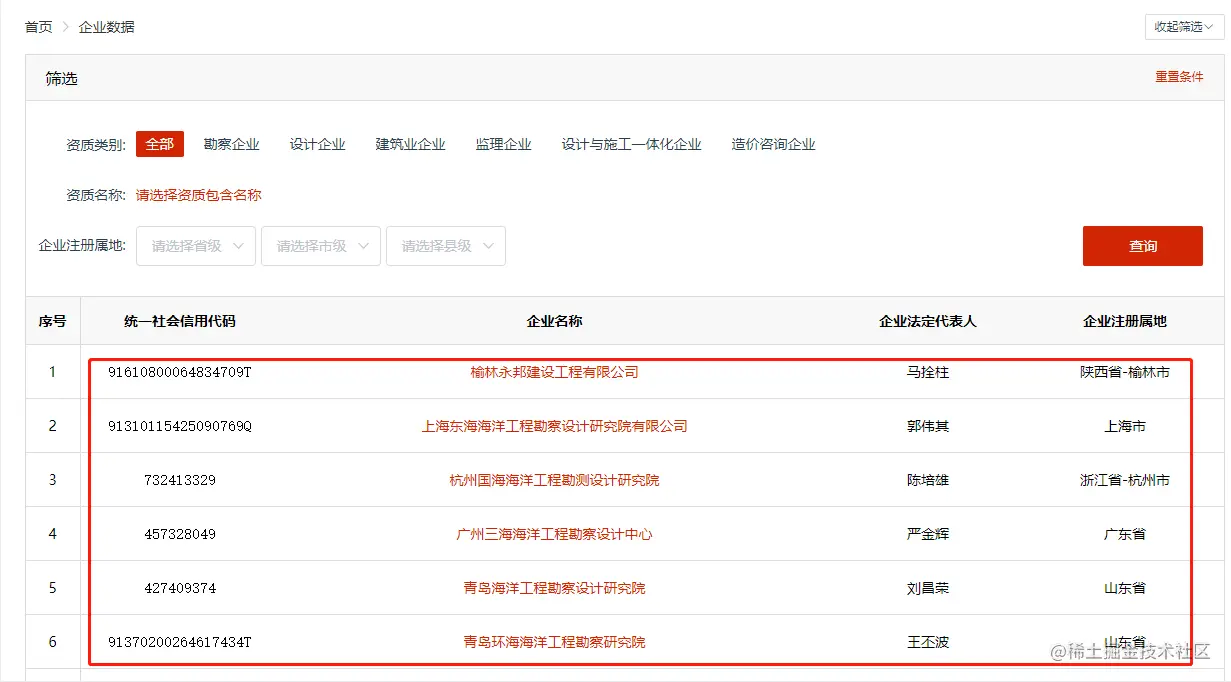1231x682 pixels.
Task: Click 重置条件 to reset filters
Action: coord(1180,77)
